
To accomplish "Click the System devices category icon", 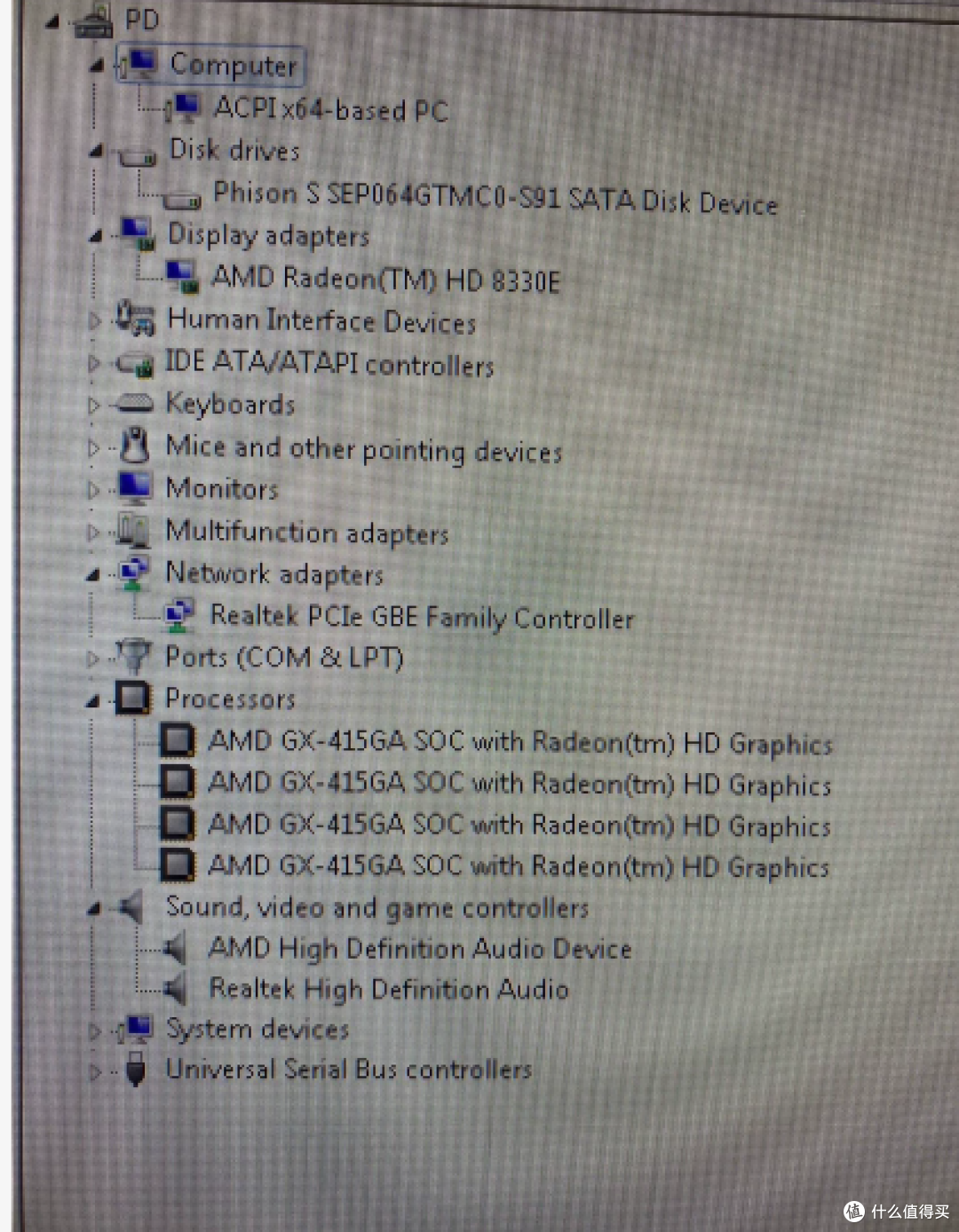I will [x=136, y=1029].
